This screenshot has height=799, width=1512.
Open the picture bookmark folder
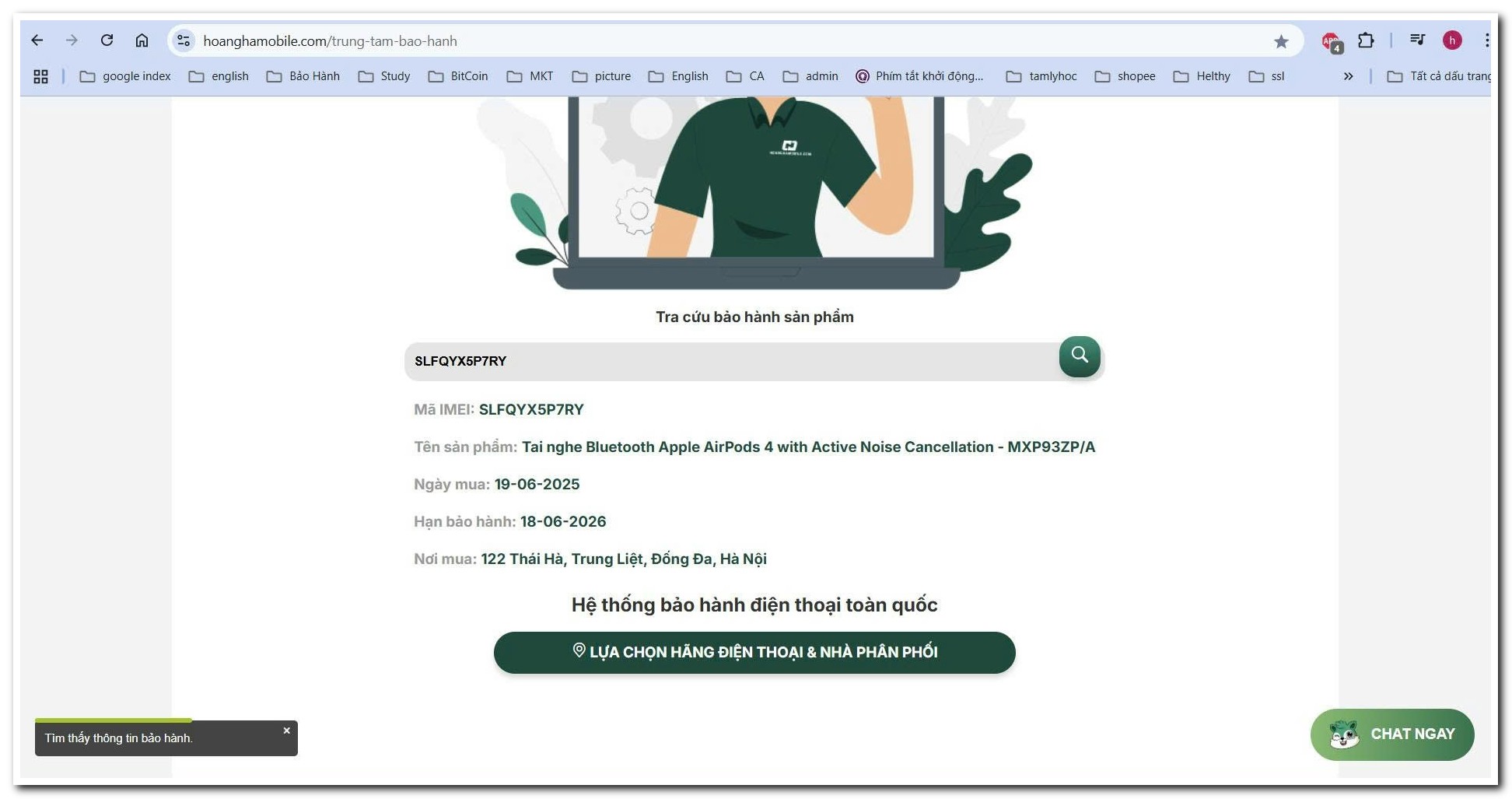(601, 76)
